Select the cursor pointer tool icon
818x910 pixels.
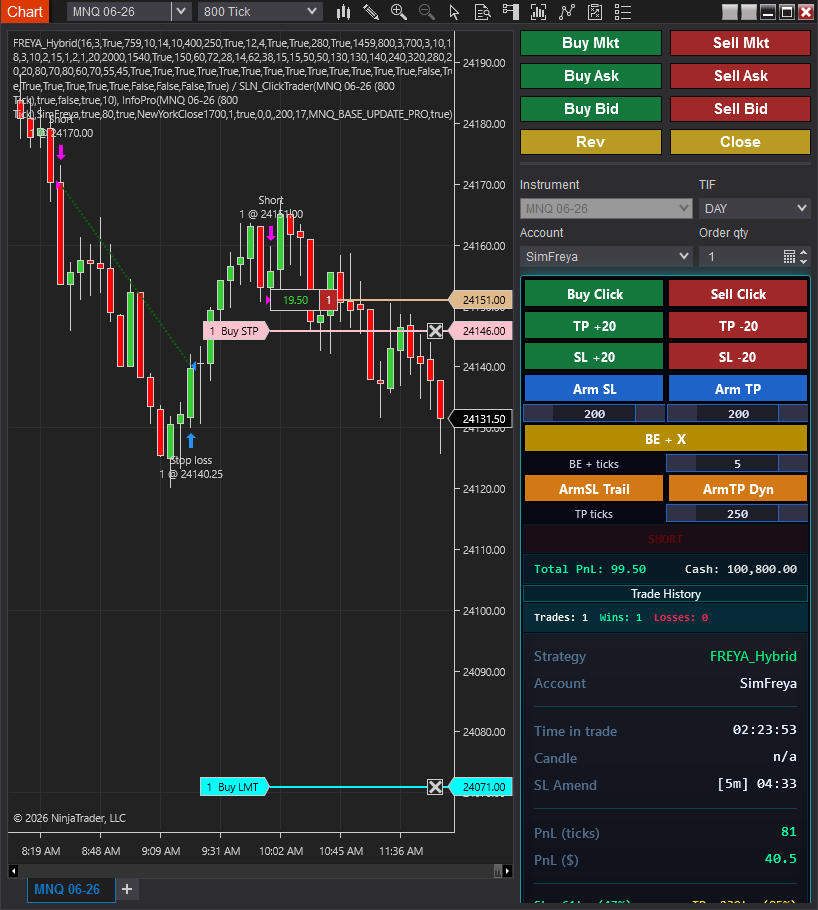point(455,12)
